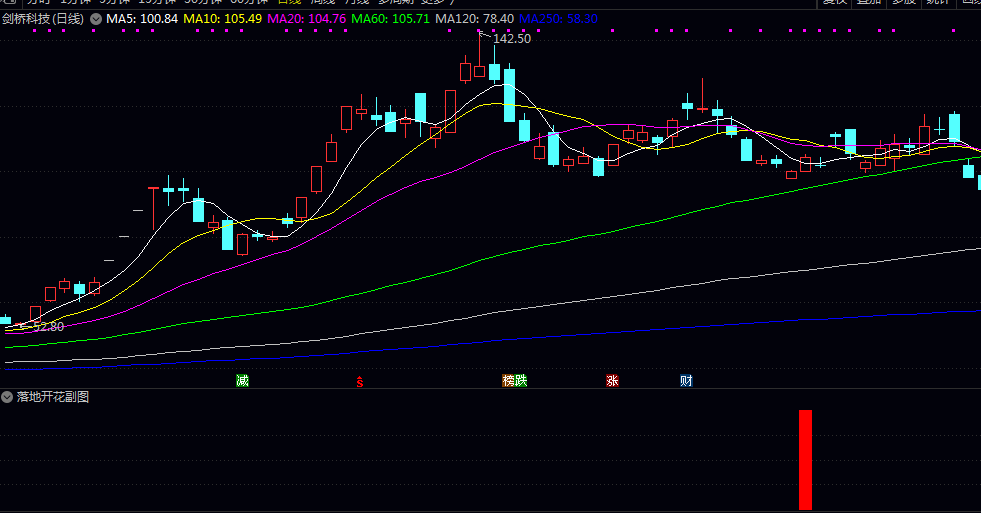Open the red 涨 event marker
Image resolution: width=981 pixels, height=513 pixels.
[x=612, y=380]
